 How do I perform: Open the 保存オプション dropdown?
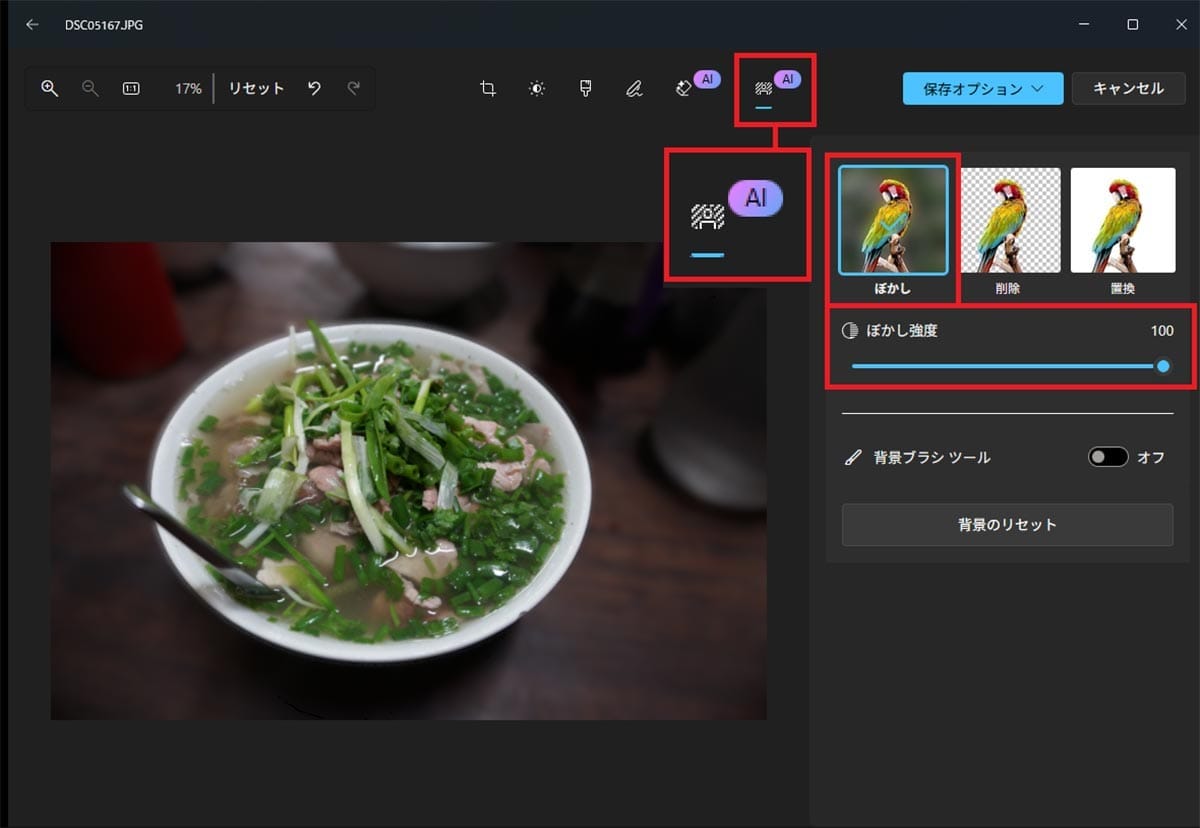pyautogui.click(x=982, y=88)
